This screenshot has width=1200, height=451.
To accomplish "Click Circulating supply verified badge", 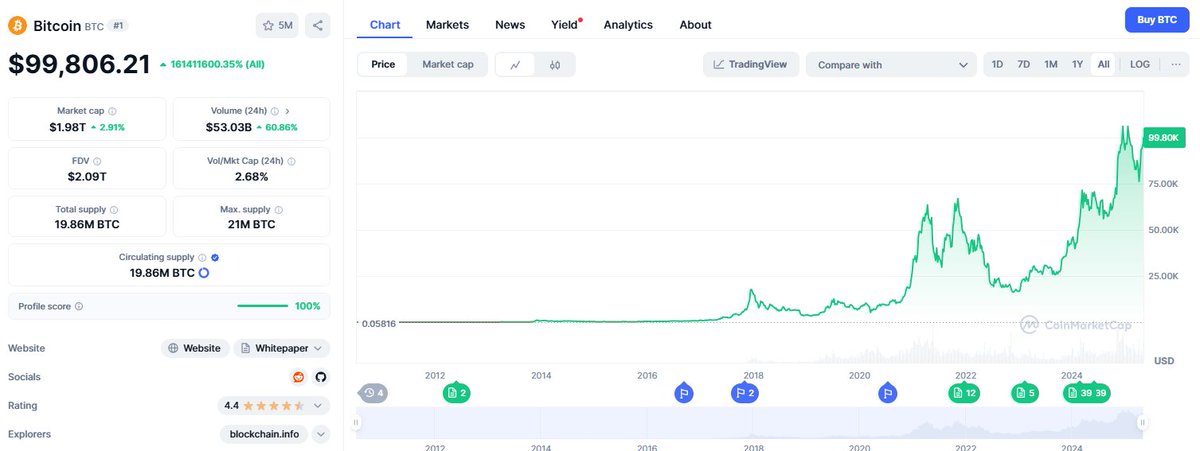I will [x=215, y=257].
